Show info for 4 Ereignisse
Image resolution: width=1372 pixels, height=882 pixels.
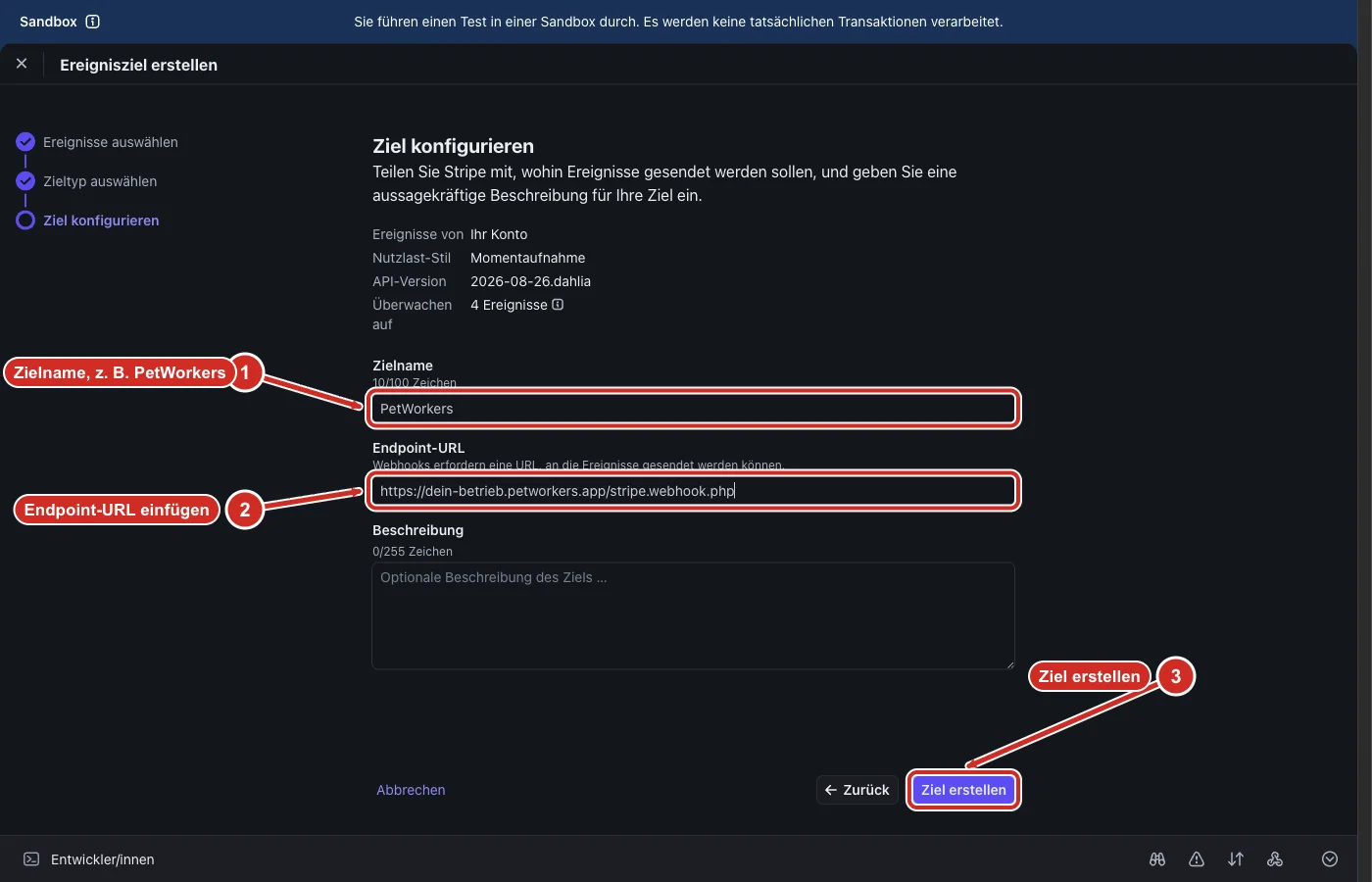pos(558,305)
